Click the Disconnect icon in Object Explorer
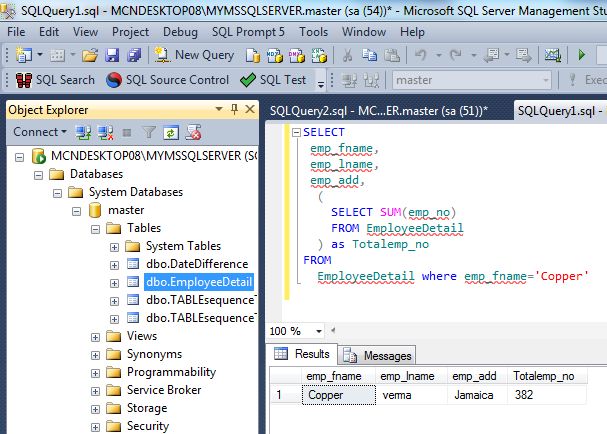The height and width of the screenshot is (434, 607). tap(105, 132)
